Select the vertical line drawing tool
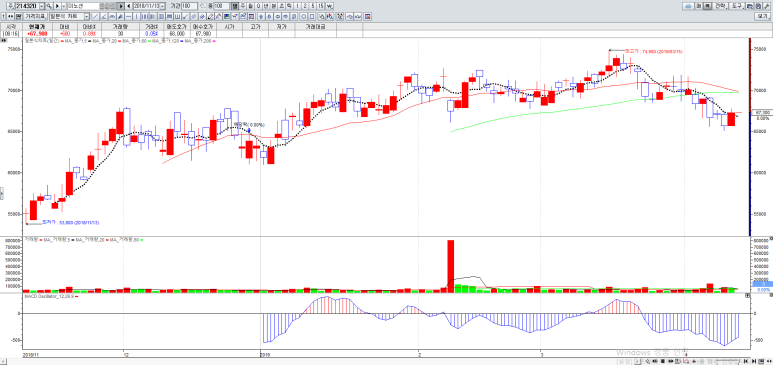The height and width of the screenshot is (365, 773). coord(136,16)
